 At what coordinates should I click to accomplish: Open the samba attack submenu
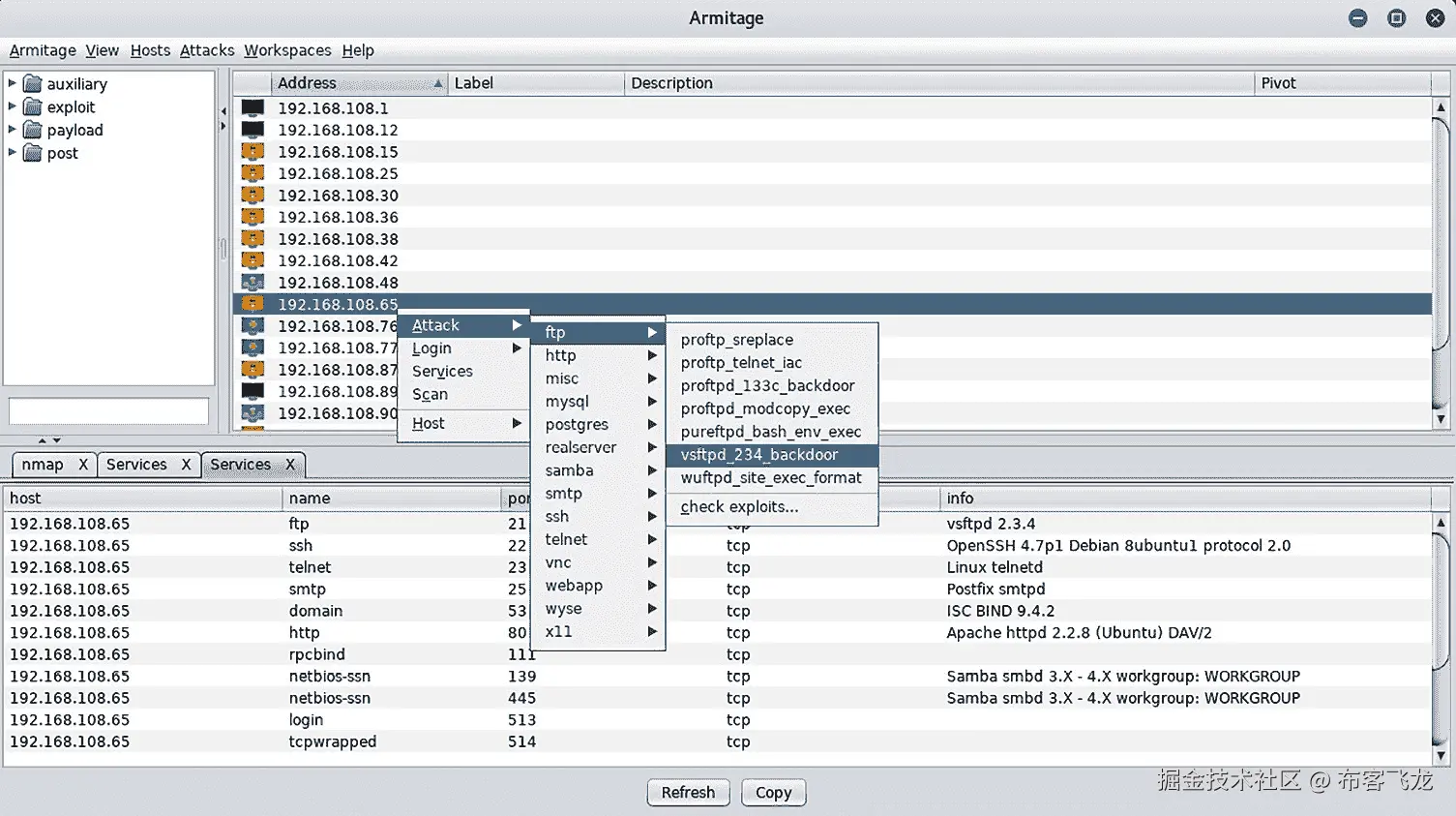(x=598, y=470)
